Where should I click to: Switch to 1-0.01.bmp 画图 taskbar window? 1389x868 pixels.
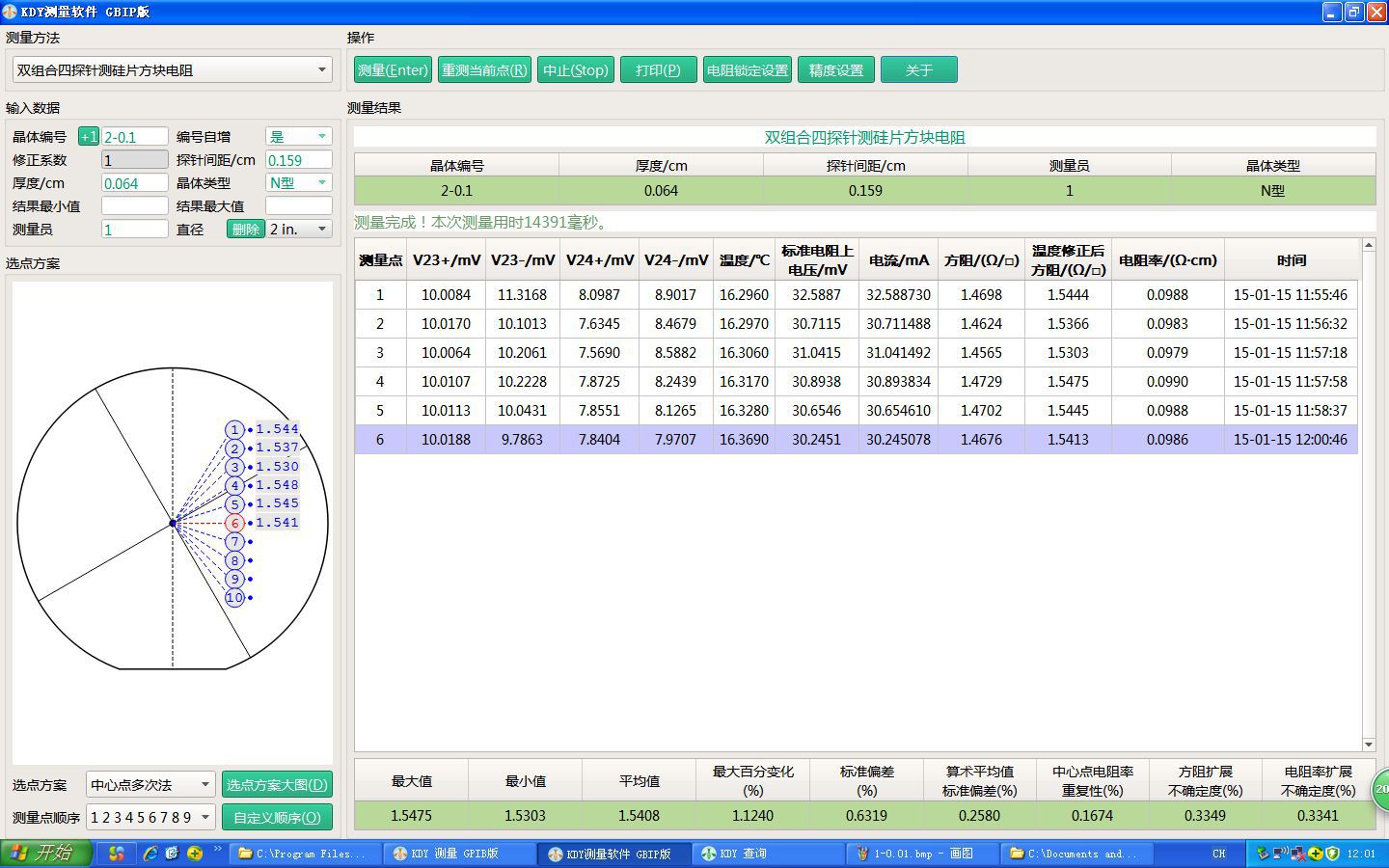coord(916,854)
